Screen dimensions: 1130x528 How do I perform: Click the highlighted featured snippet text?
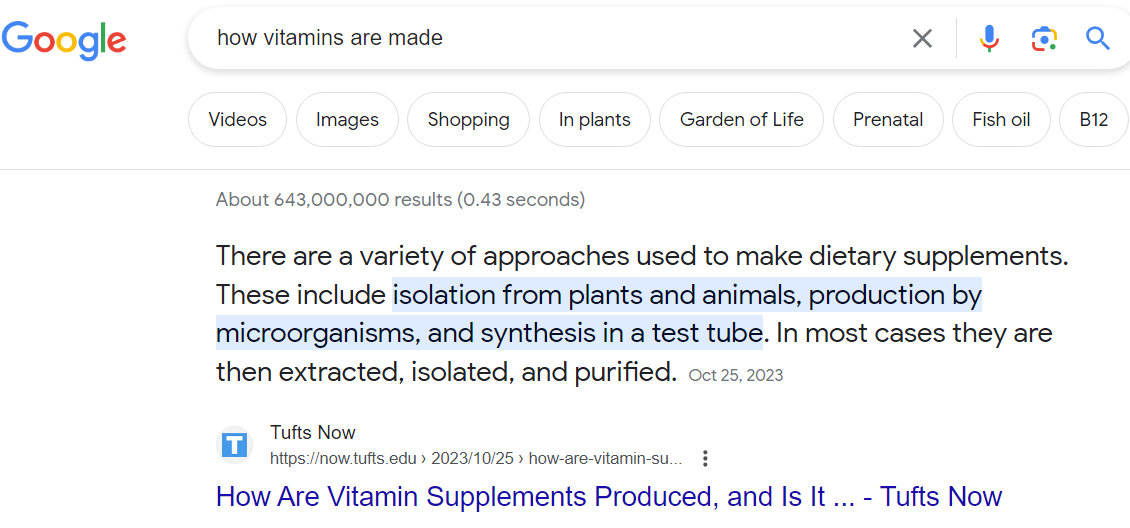(600, 314)
